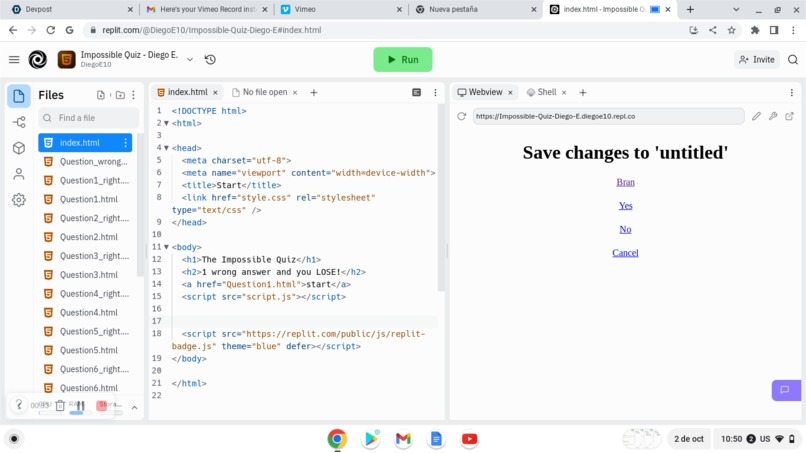The image size is (806, 453).
Task: Open the ChromeOS launcher button
Action: tap(14, 439)
